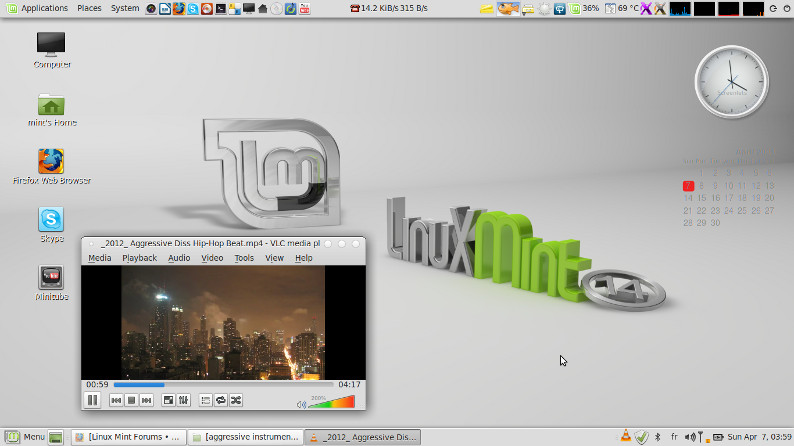Open mint's Home folder icon
The width and height of the screenshot is (794, 446).
point(51,109)
